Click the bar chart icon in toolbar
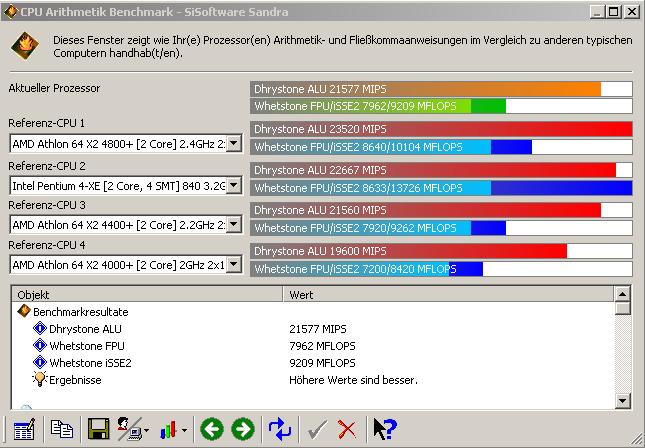 click(x=168, y=429)
